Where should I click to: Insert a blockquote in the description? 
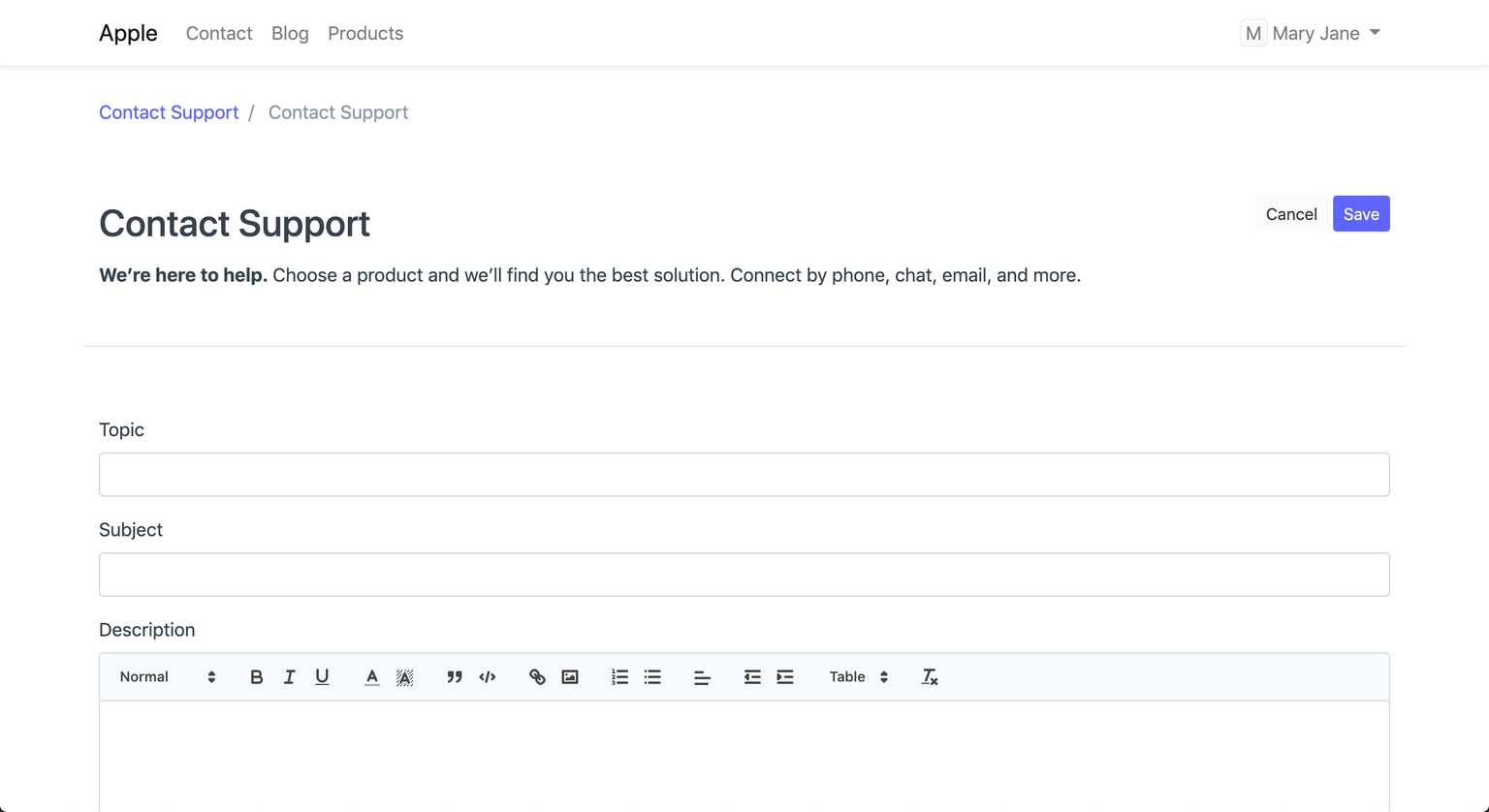(x=454, y=677)
